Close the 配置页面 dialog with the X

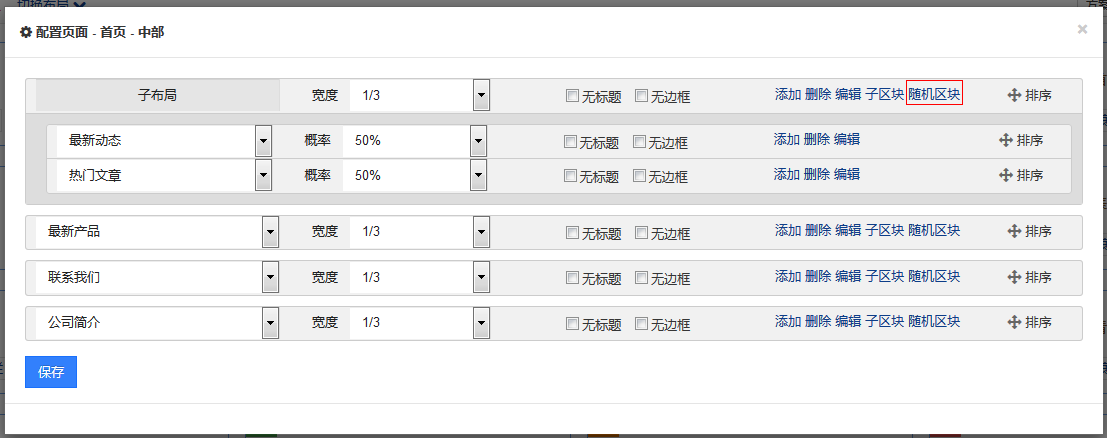(1082, 29)
